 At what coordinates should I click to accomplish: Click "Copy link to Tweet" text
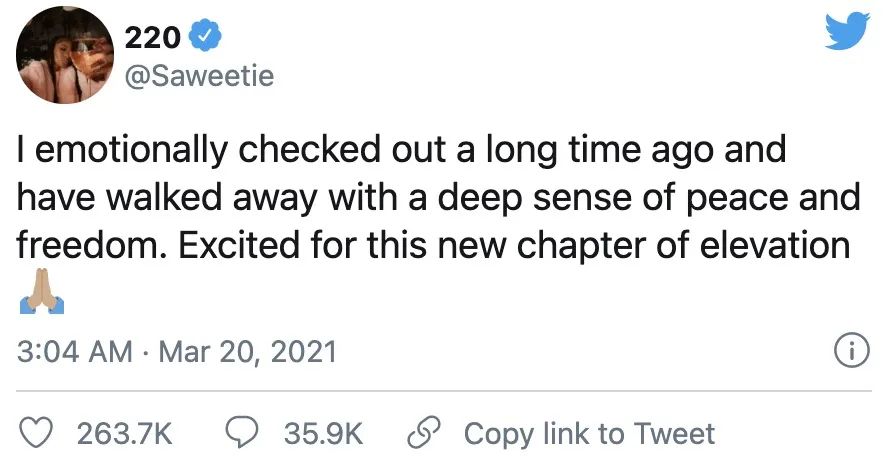(589, 433)
